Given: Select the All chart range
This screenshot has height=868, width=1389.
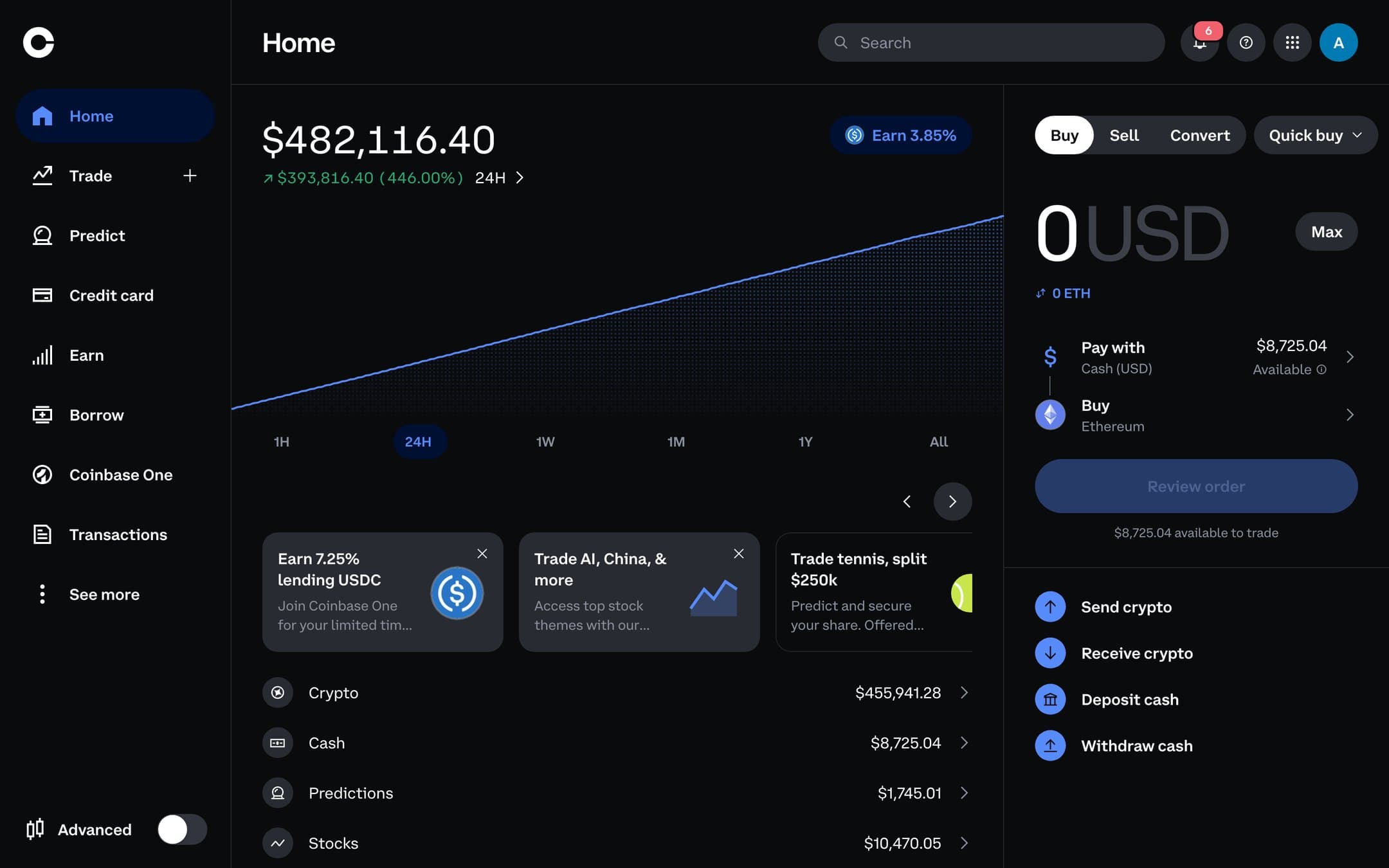Looking at the screenshot, I should [939, 442].
